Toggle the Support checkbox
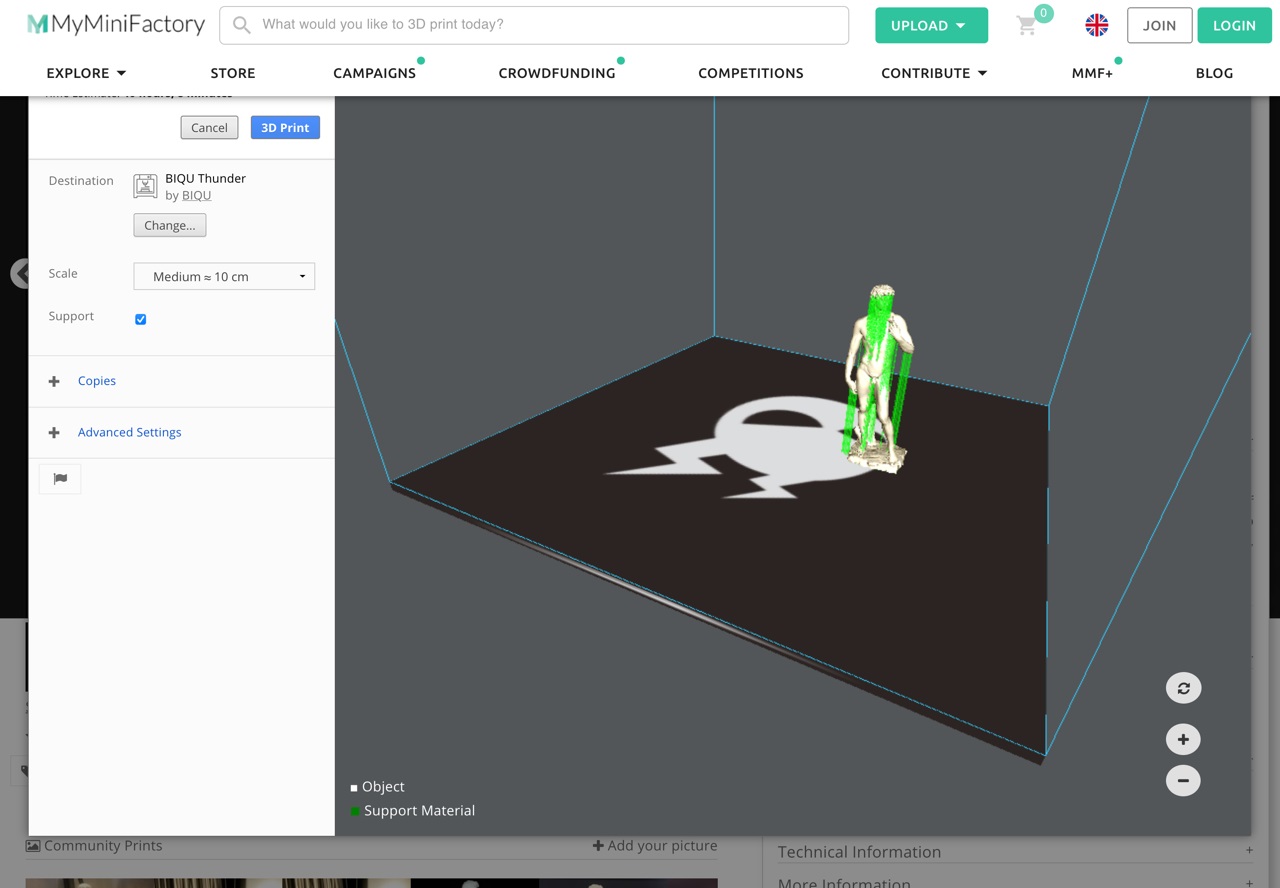1280x888 pixels. pos(140,319)
